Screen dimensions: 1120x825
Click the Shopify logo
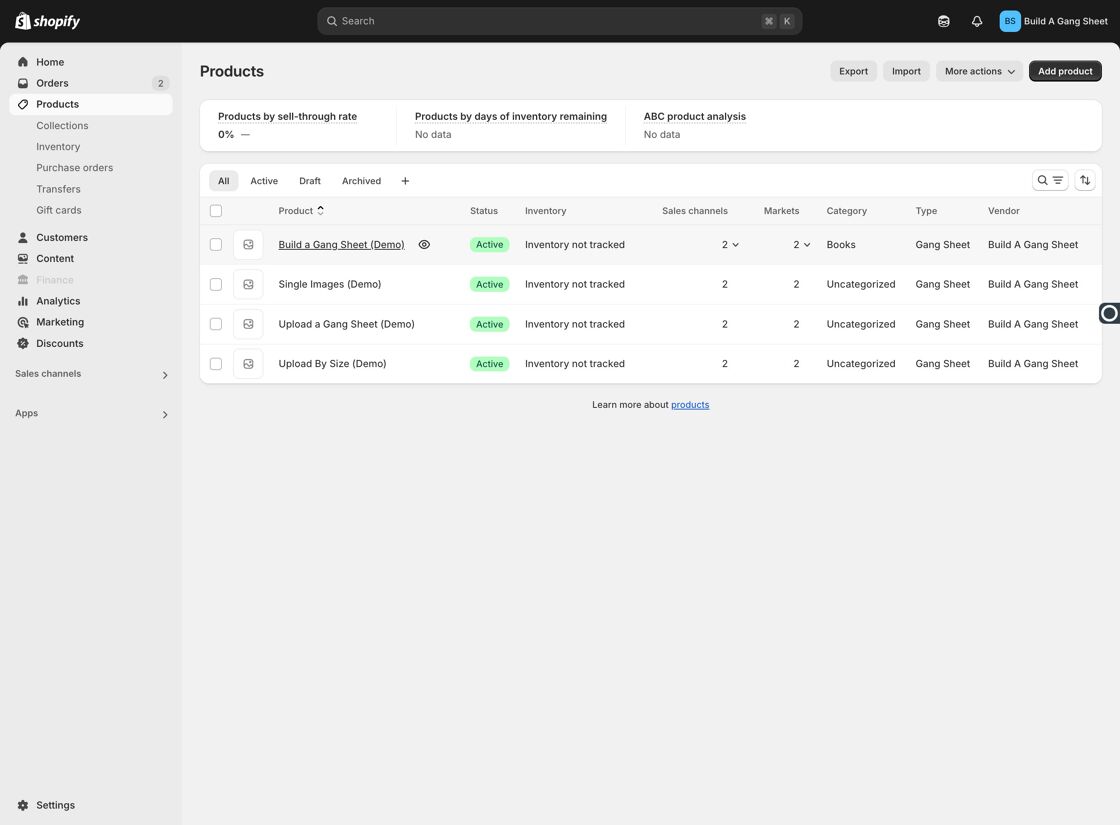click(x=47, y=21)
